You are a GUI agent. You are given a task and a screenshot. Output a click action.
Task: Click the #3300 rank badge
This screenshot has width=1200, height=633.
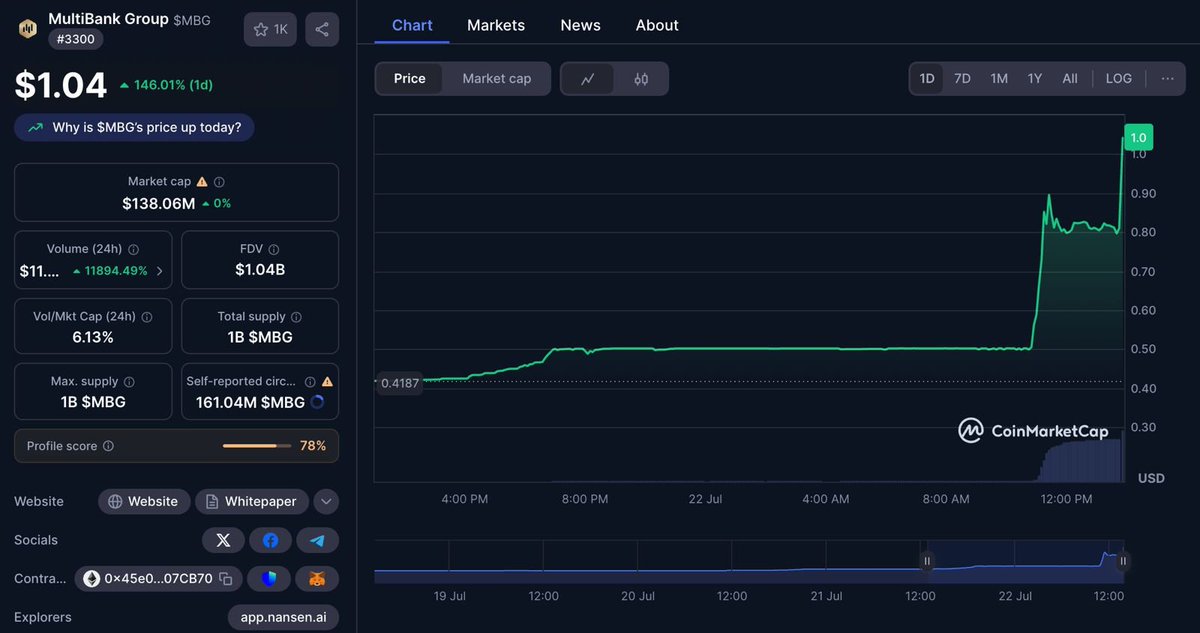pyautogui.click(x=75, y=40)
